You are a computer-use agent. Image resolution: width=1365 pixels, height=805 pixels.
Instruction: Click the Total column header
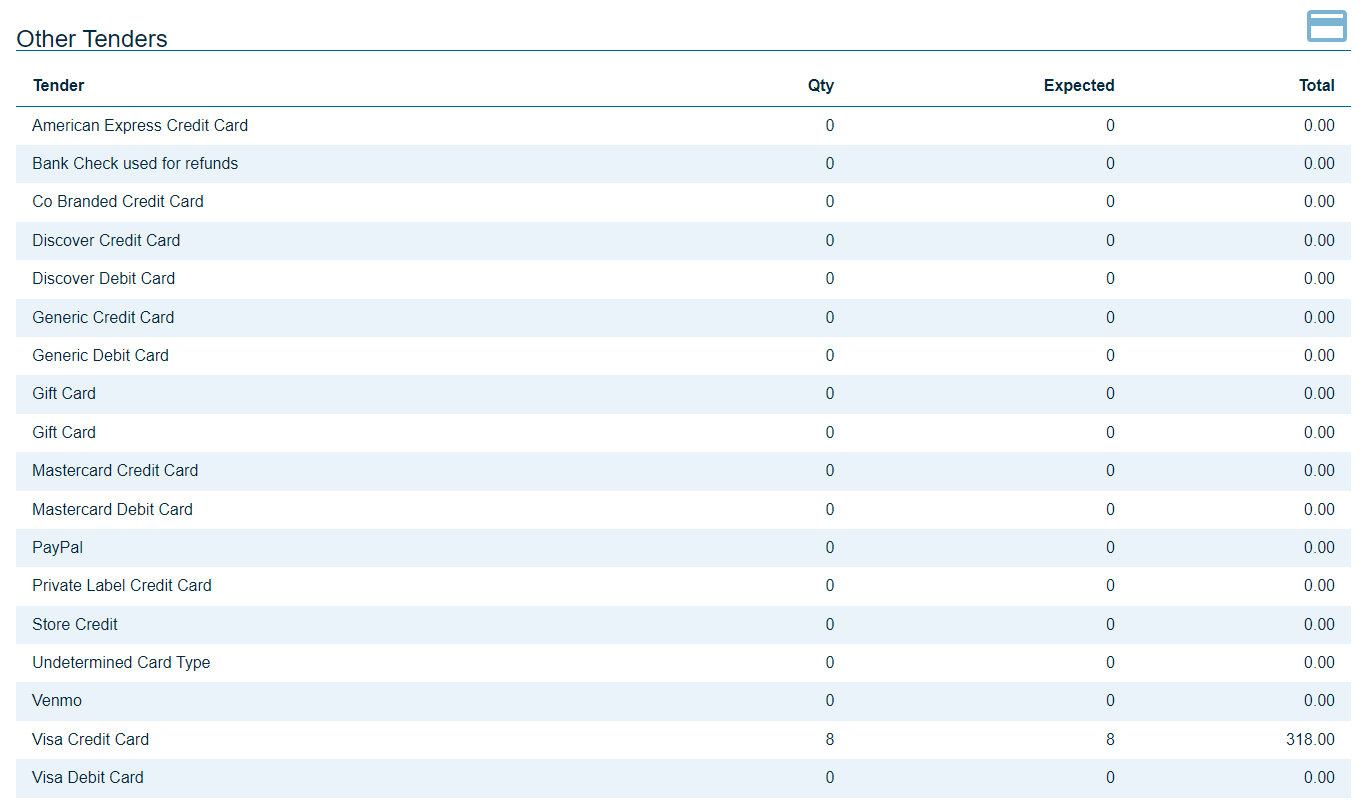click(1316, 86)
